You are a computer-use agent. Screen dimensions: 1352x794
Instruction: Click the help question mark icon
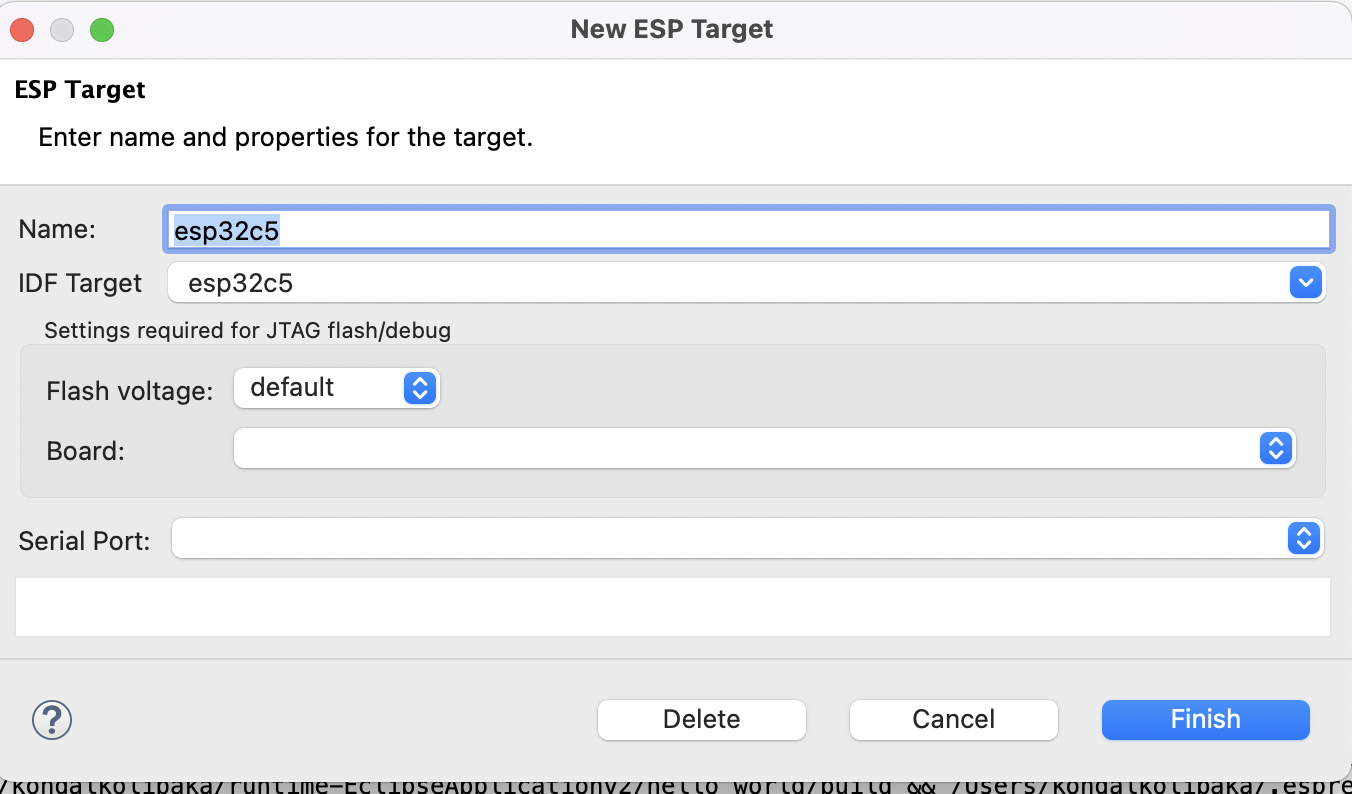[52, 719]
